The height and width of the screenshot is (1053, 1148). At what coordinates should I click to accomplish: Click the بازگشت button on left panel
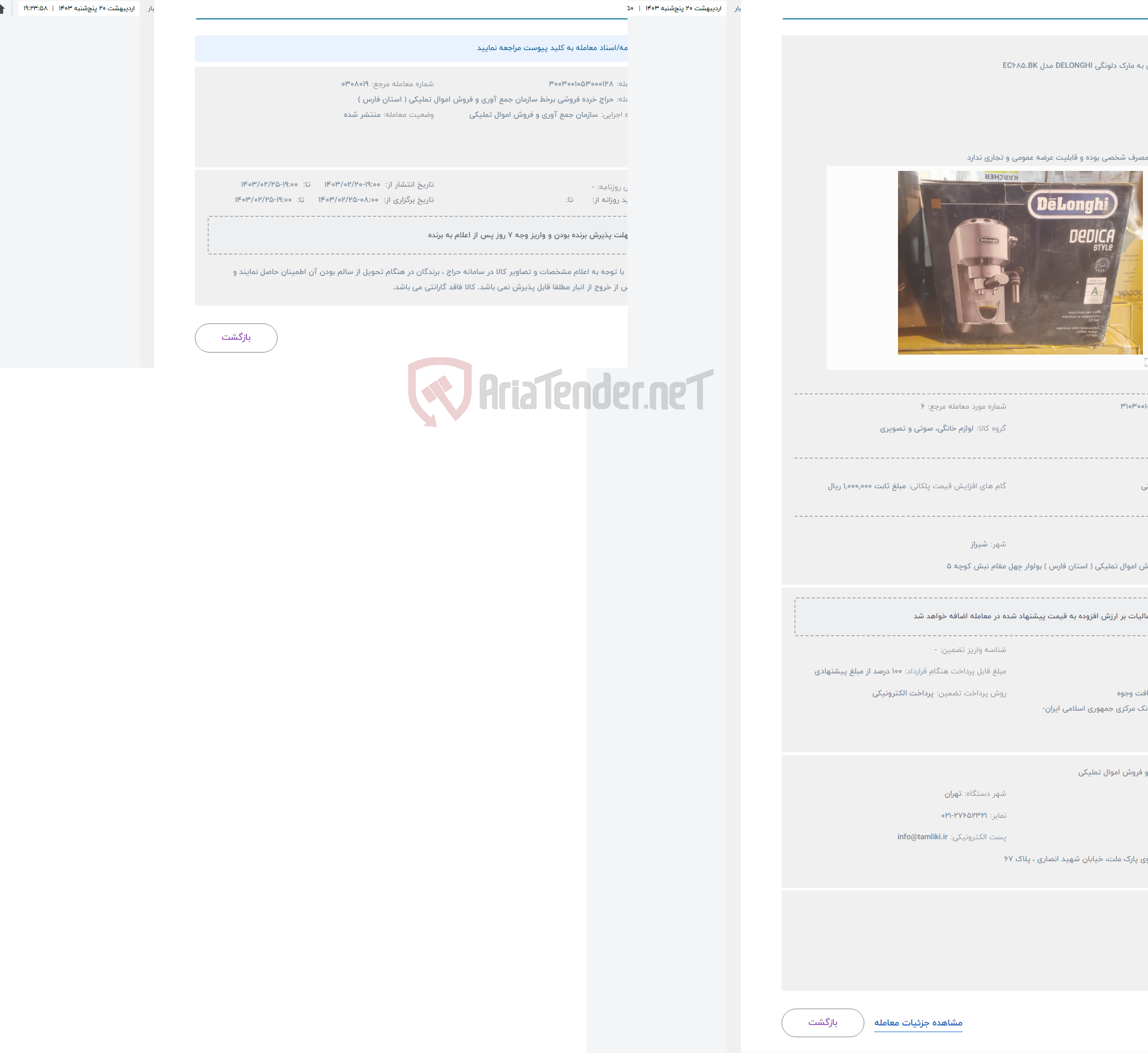(x=235, y=337)
